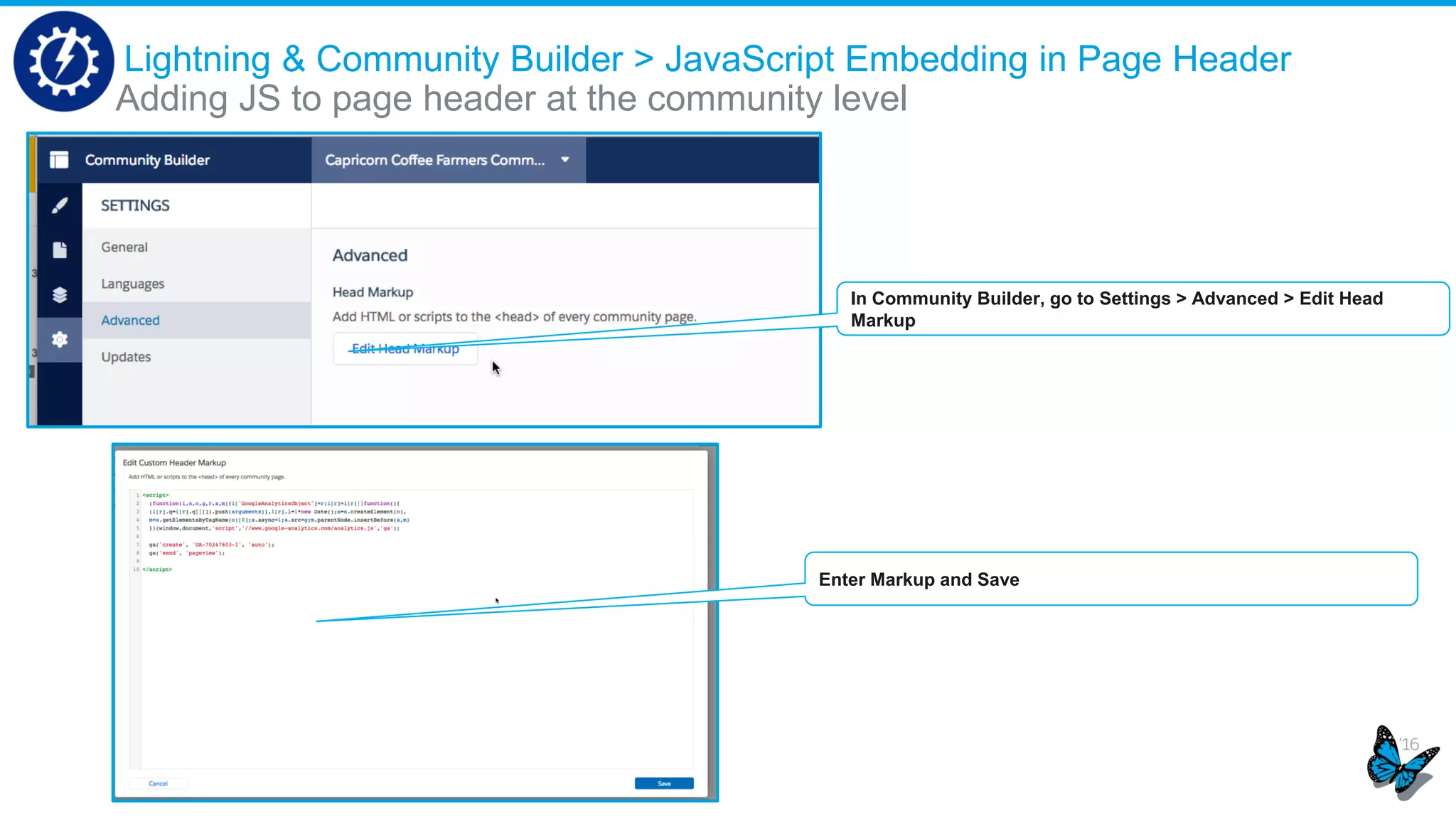This screenshot has width=1456, height=819.
Task: Click the 'Community Builder' title text
Action: 147,160
